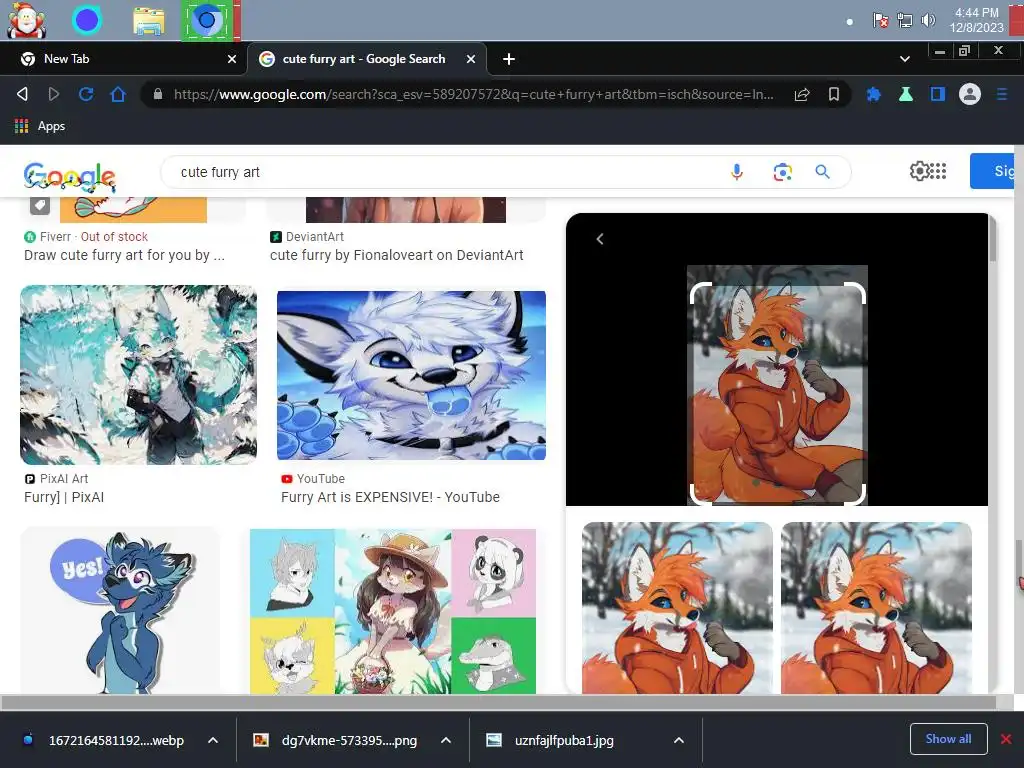Open the file manager folder icon
1024x768 pixels.
(148, 21)
